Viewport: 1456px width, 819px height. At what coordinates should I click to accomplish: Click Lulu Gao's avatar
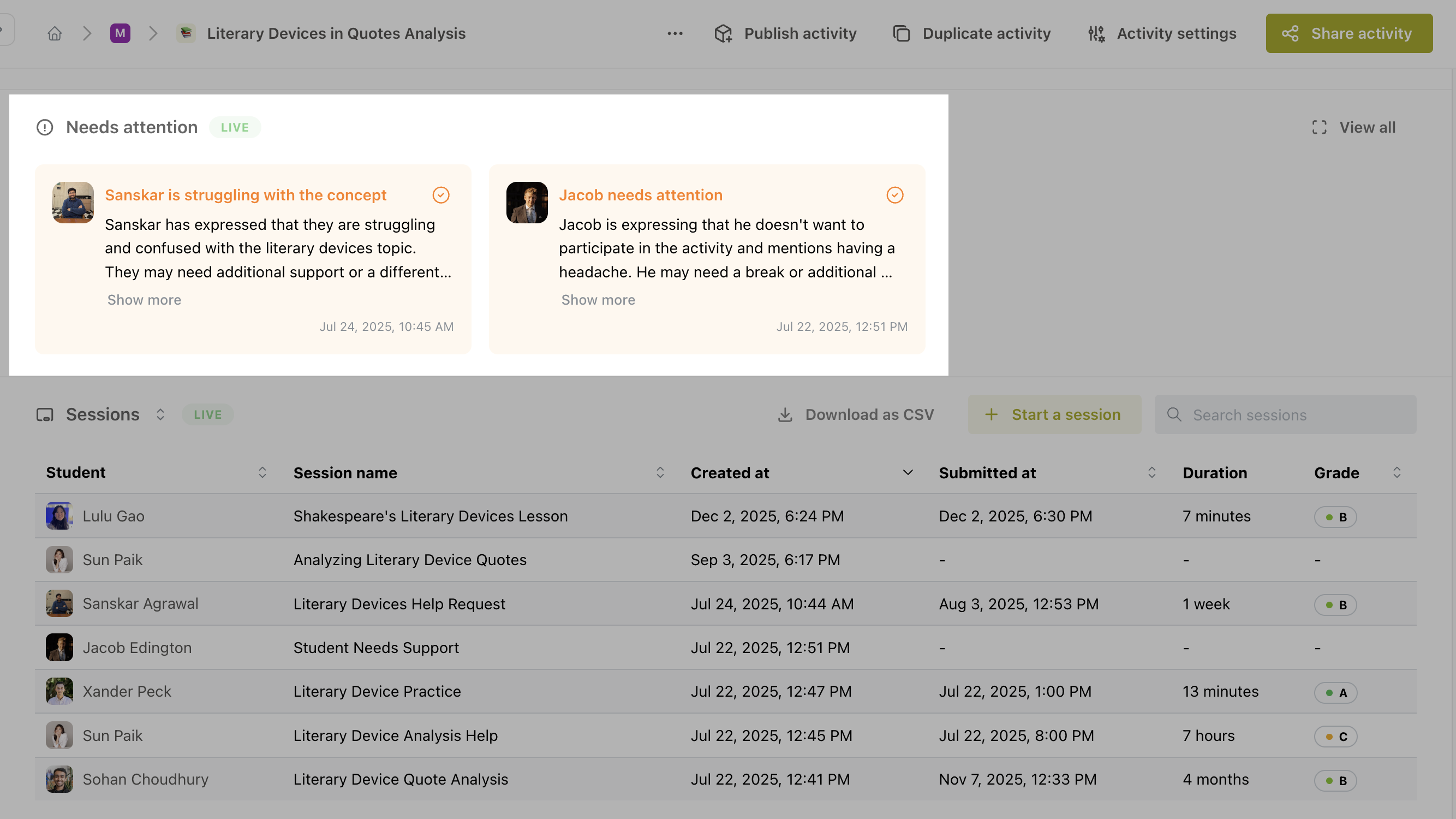(x=59, y=516)
